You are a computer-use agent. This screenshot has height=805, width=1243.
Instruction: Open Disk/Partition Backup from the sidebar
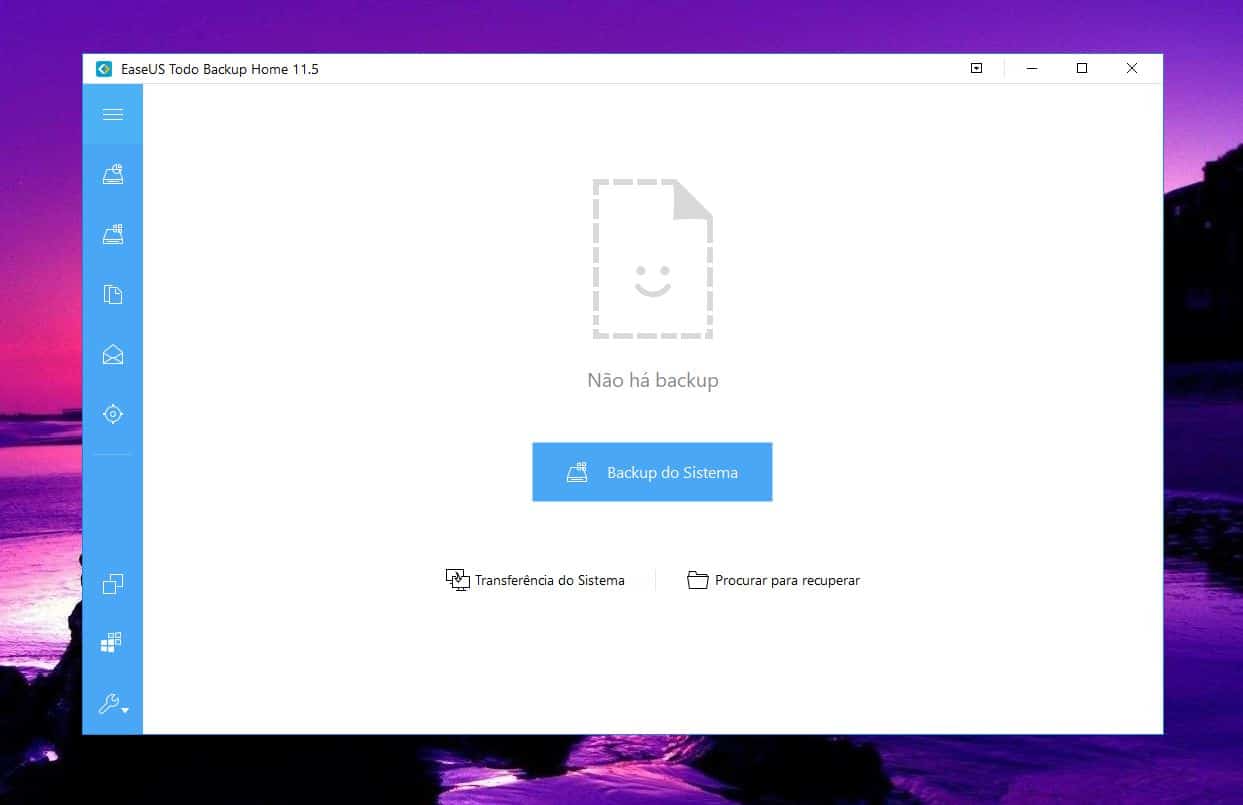tap(113, 175)
